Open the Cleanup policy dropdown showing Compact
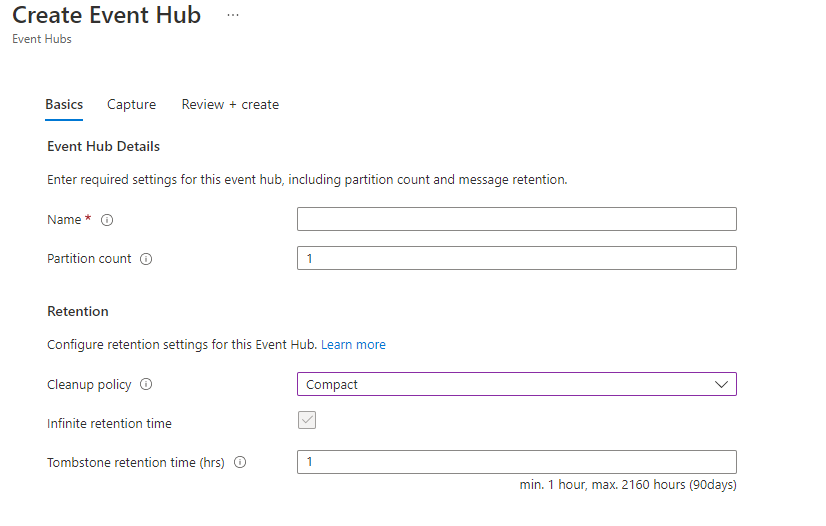The image size is (826, 526). click(x=517, y=384)
